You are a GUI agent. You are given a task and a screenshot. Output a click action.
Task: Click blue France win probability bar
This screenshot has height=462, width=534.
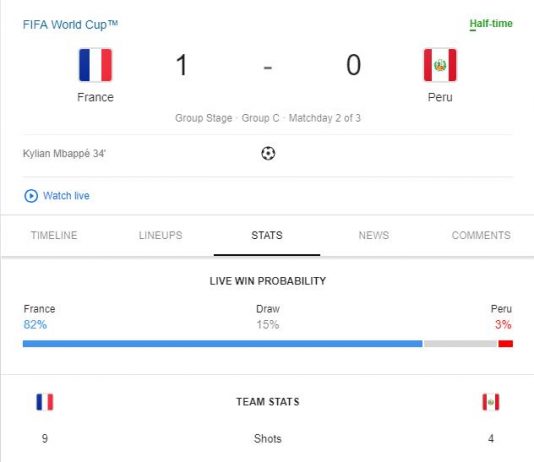[223, 344]
